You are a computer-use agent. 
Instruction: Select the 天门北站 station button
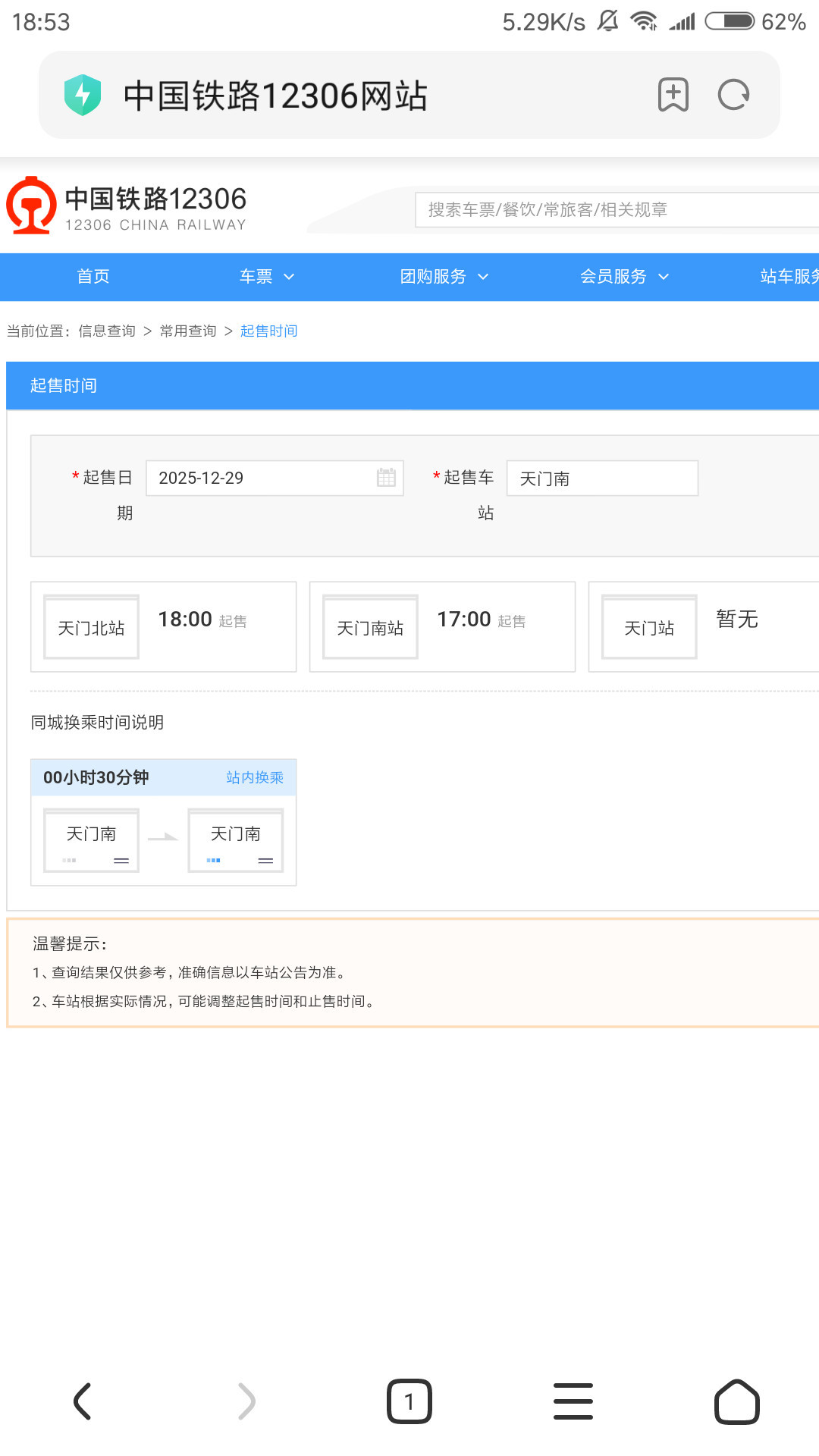click(x=91, y=628)
